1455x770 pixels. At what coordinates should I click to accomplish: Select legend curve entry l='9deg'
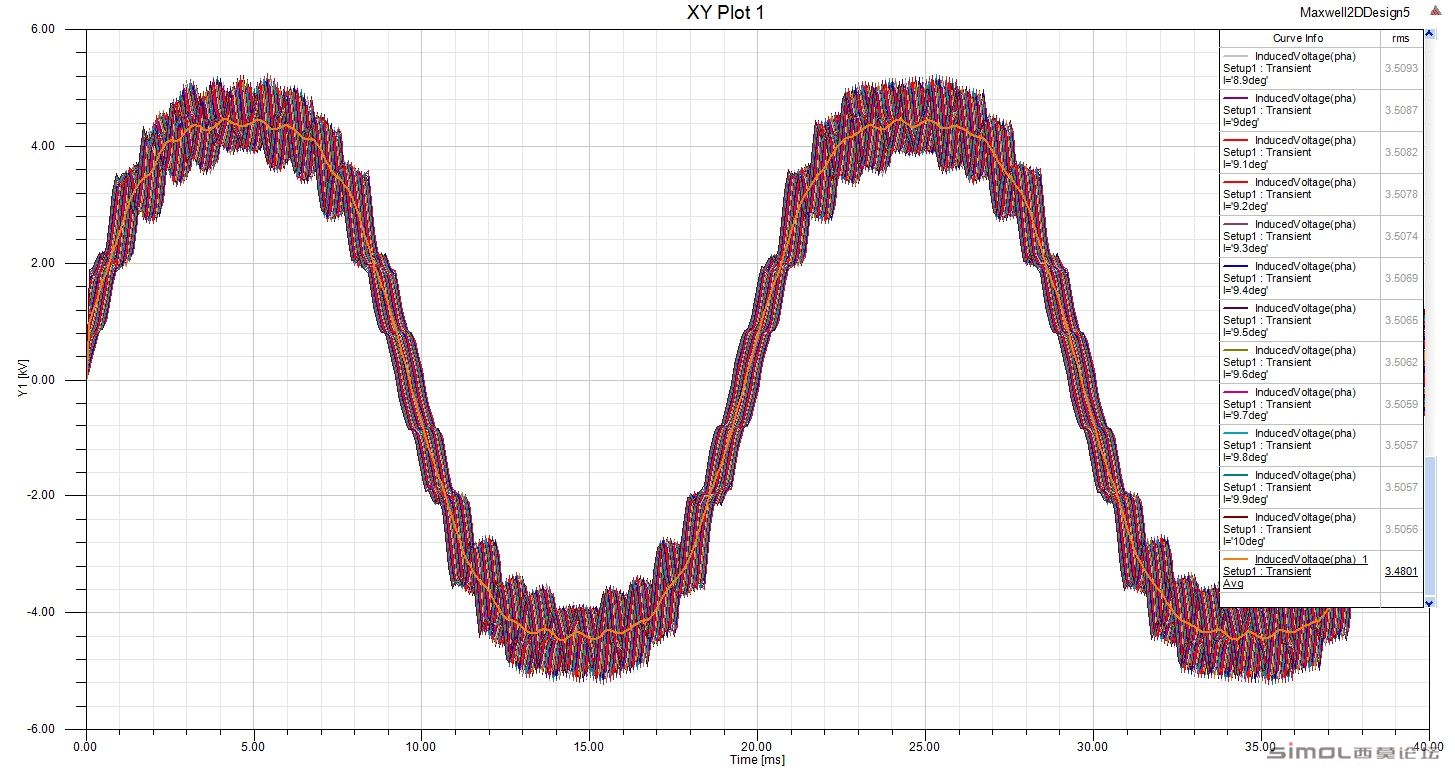pos(1299,111)
